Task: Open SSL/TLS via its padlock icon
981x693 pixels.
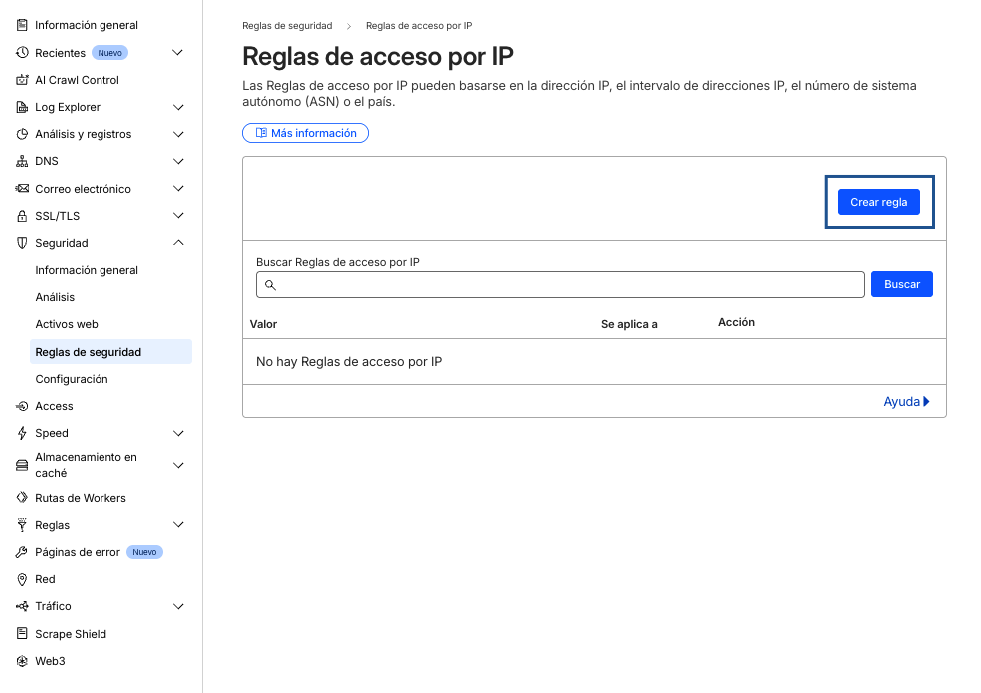Action: [x=20, y=215]
